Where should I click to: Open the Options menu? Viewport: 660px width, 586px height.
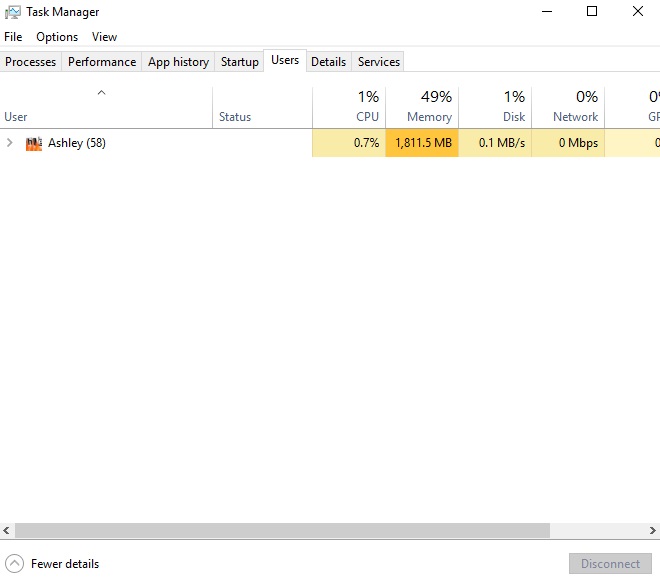point(57,37)
